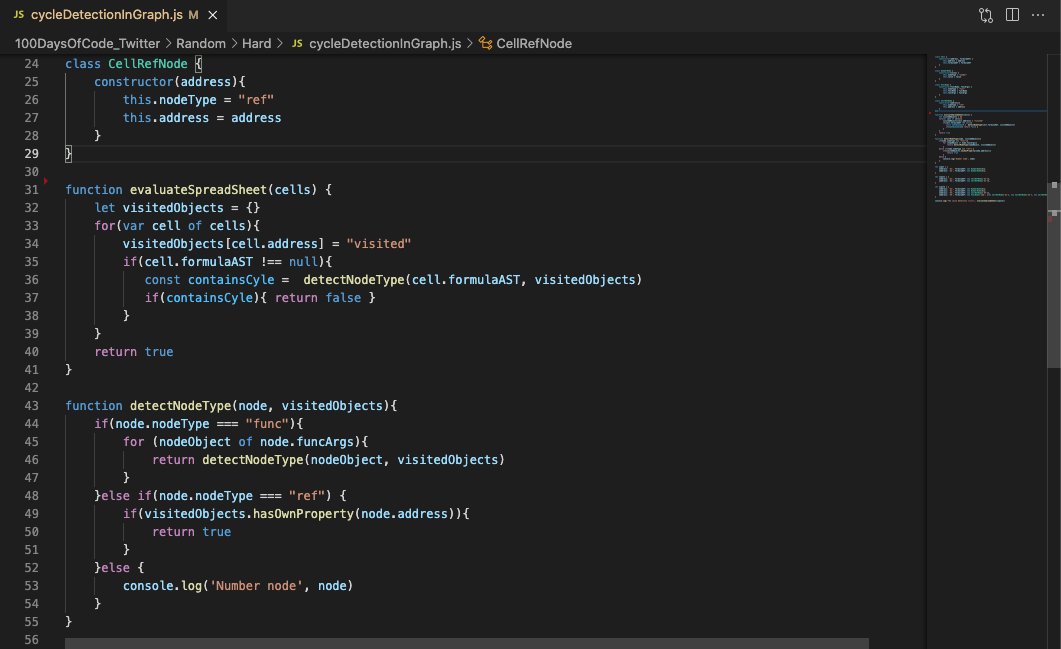This screenshot has width=1061, height=649.
Task: Open the Random breadcrumb dropdown
Action: point(200,43)
